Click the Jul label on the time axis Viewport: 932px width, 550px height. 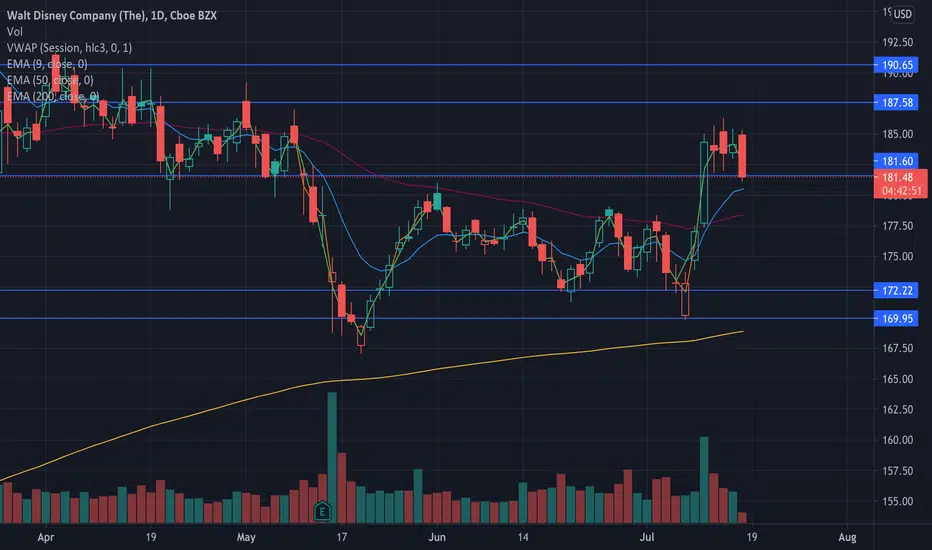pyautogui.click(x=647, y=537)
